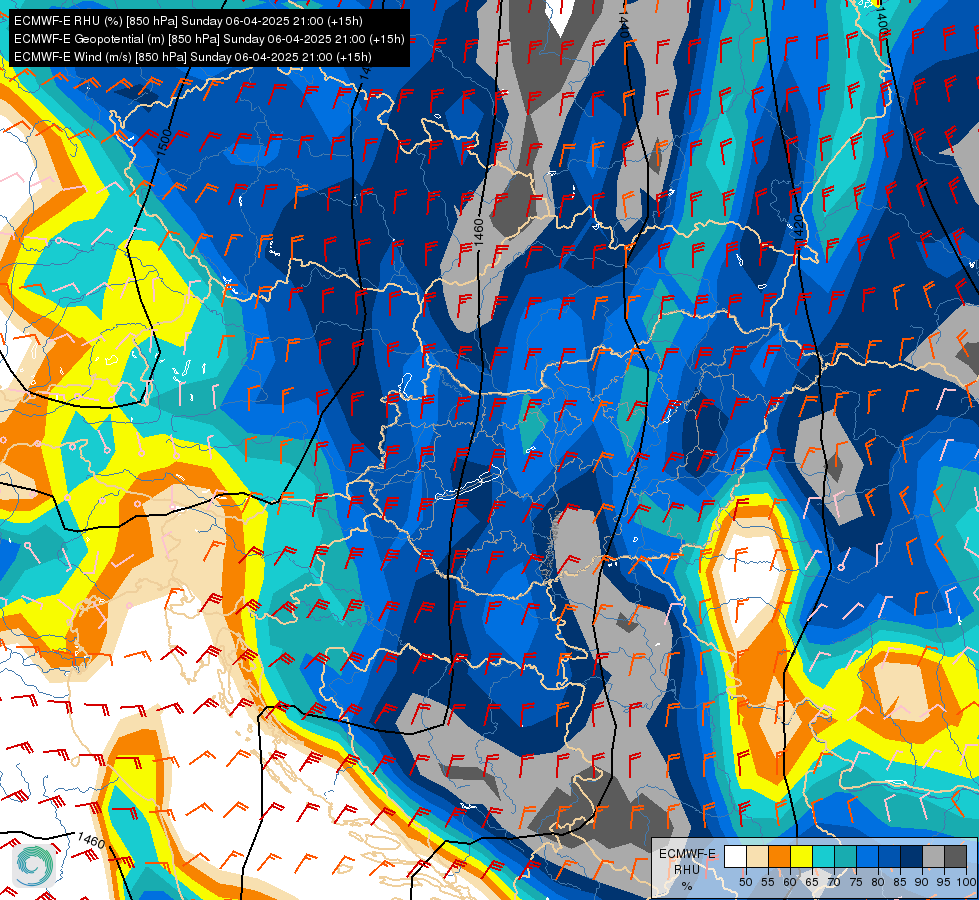
Task: Pick the orange legend swatch between 55 and 60
Action: [779, 856]
